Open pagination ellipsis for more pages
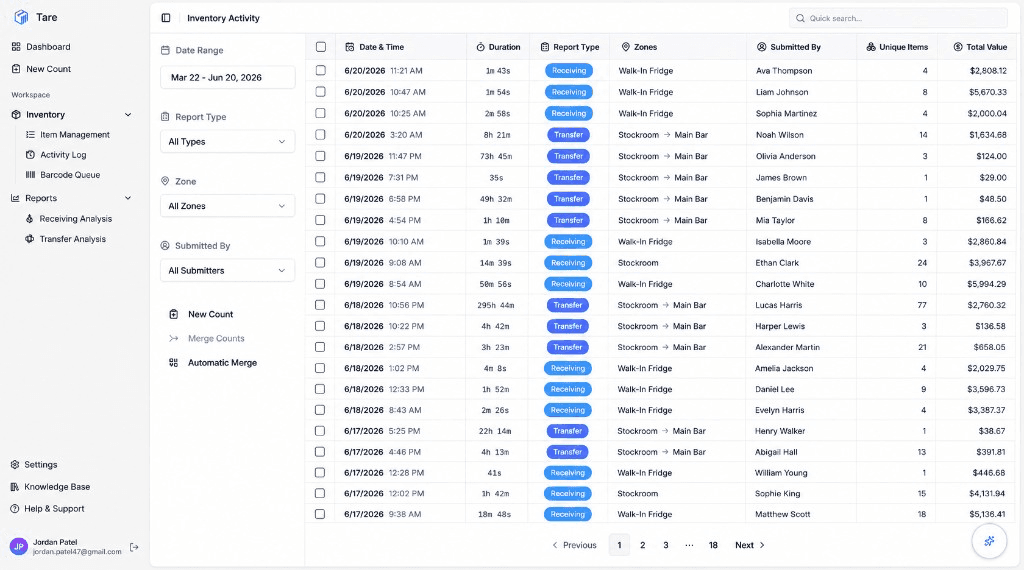 point(689,545)
